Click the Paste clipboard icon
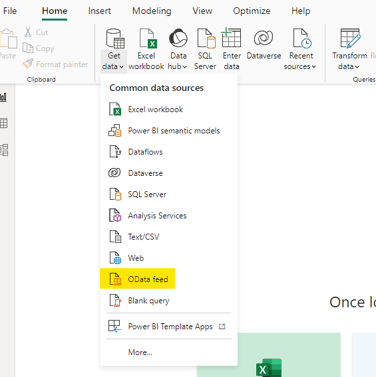 point(8,39)
